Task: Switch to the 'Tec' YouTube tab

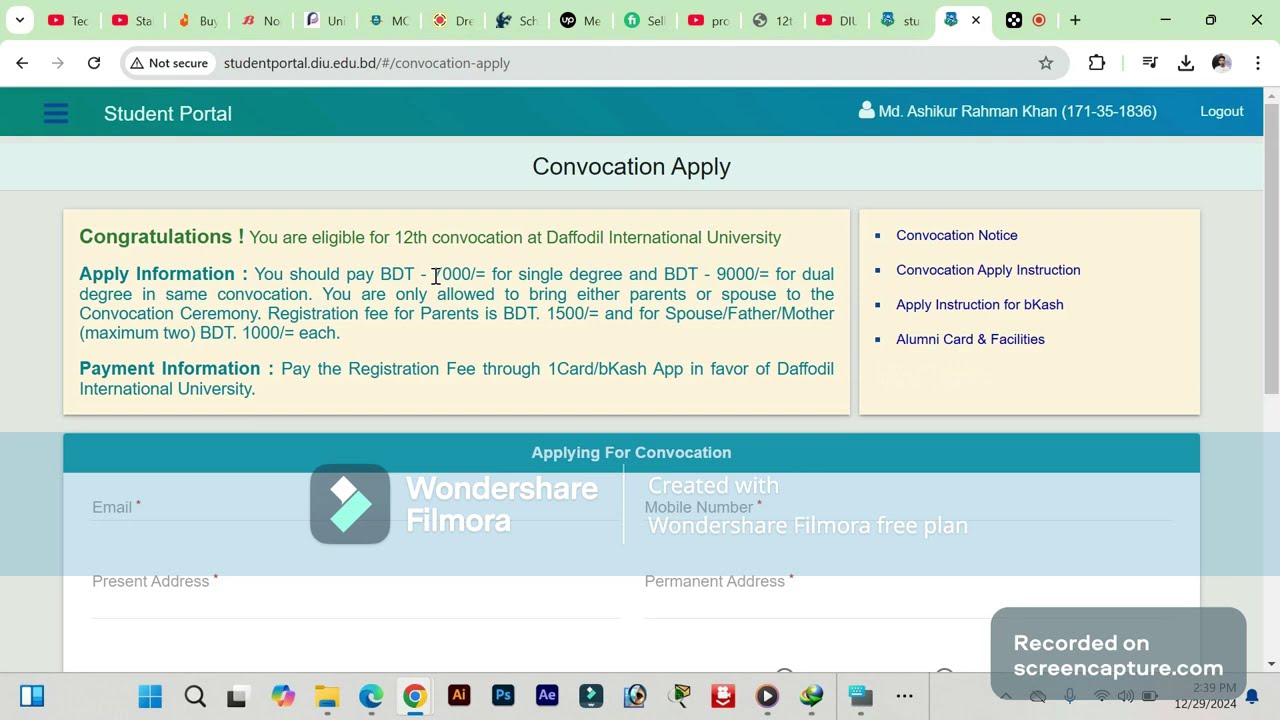Action: 68,20
